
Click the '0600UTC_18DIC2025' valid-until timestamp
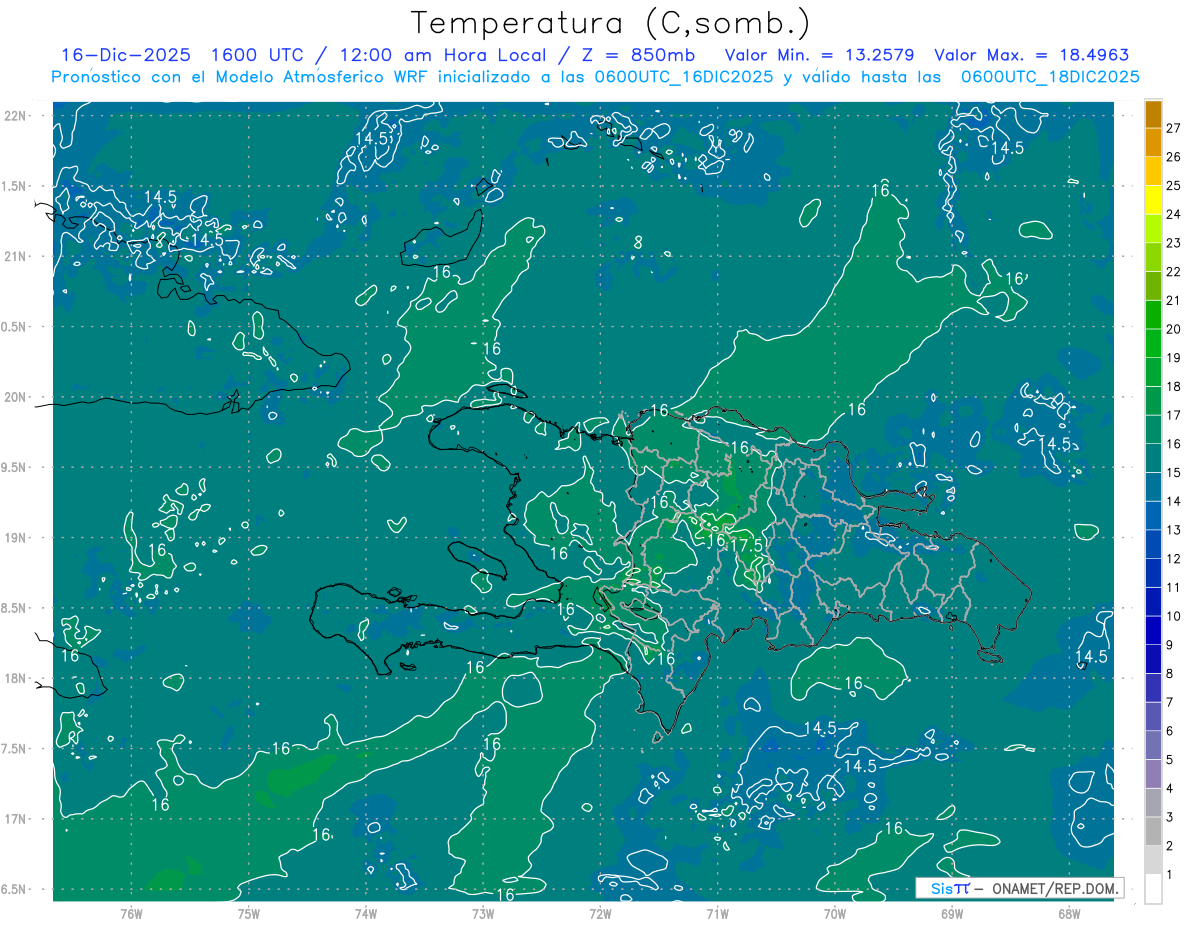pos(1050,77)
